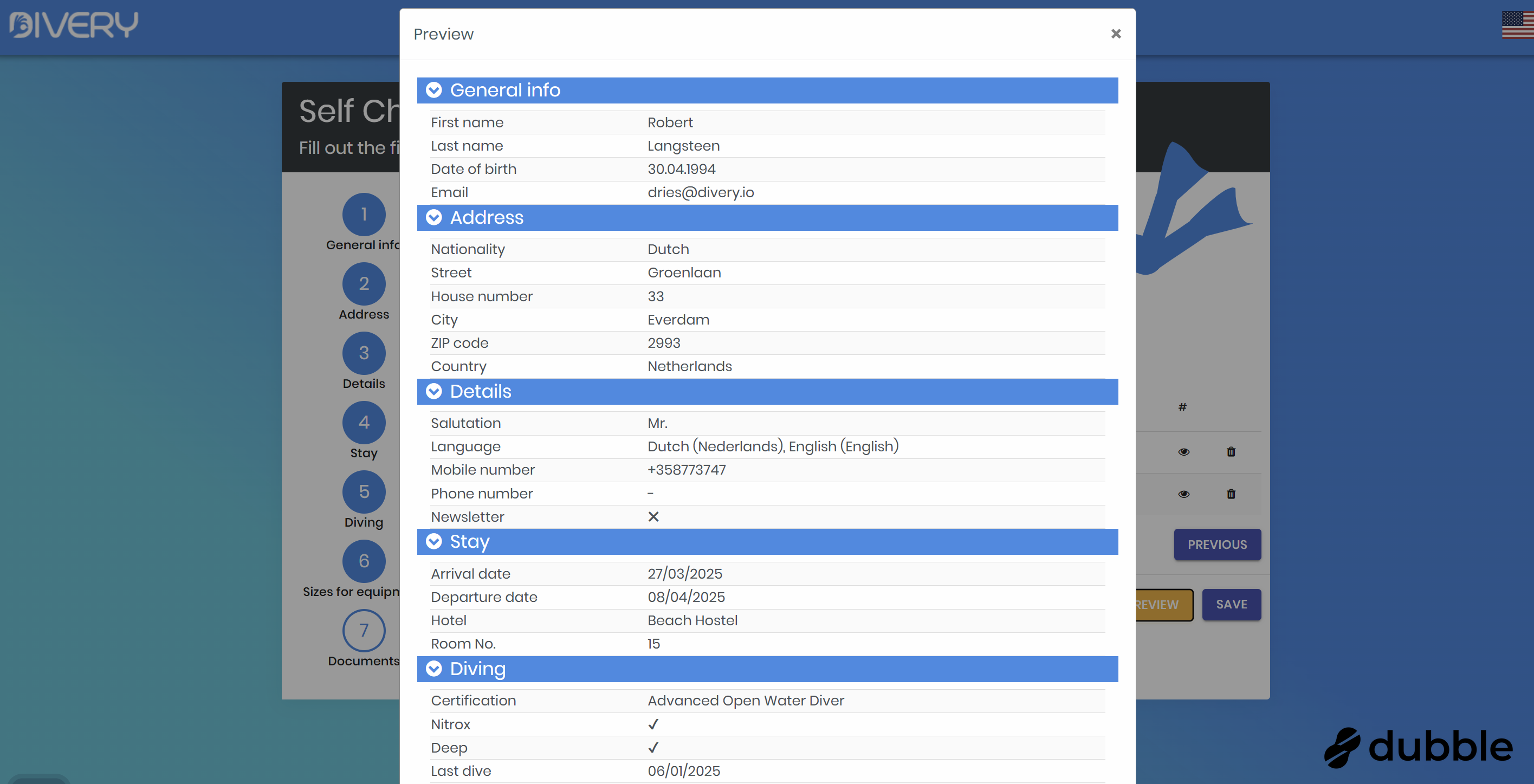
Task: Click the second row eye view icon
Action: (x=1183, y=494)
